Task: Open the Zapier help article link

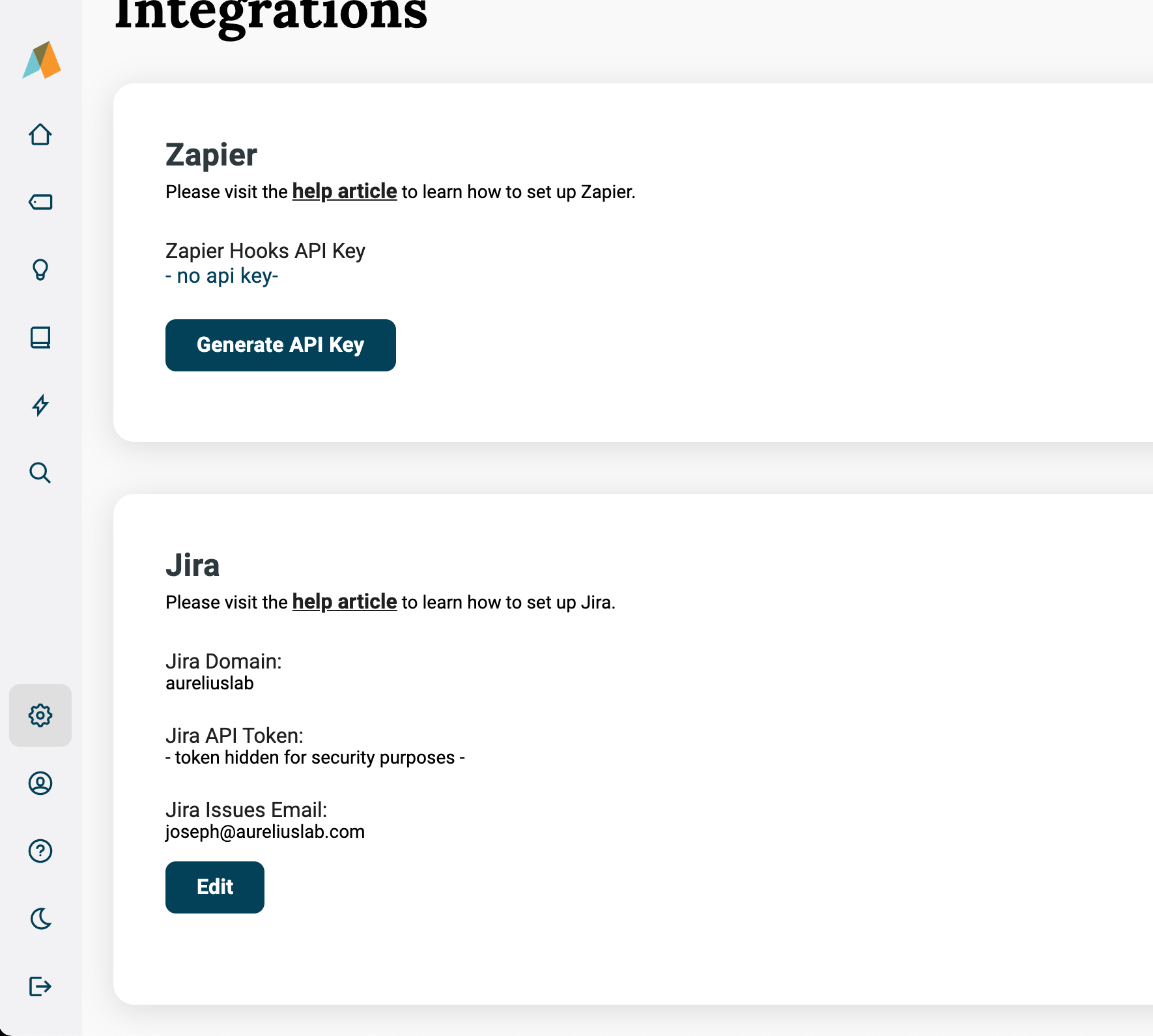Action: 345,192
